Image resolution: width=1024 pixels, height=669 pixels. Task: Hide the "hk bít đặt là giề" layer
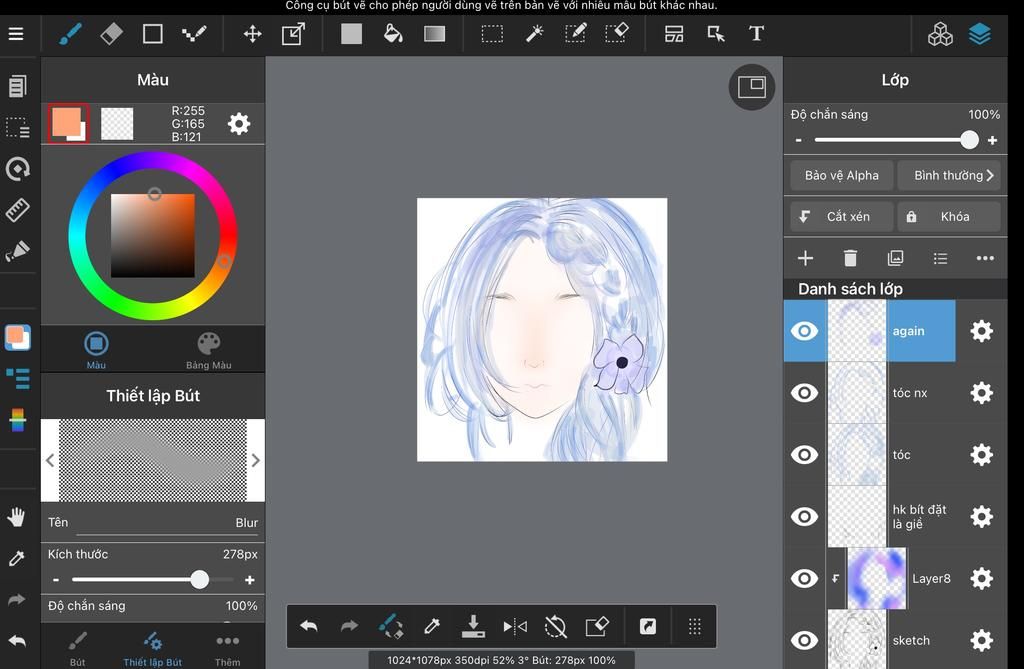pos(805,517)
